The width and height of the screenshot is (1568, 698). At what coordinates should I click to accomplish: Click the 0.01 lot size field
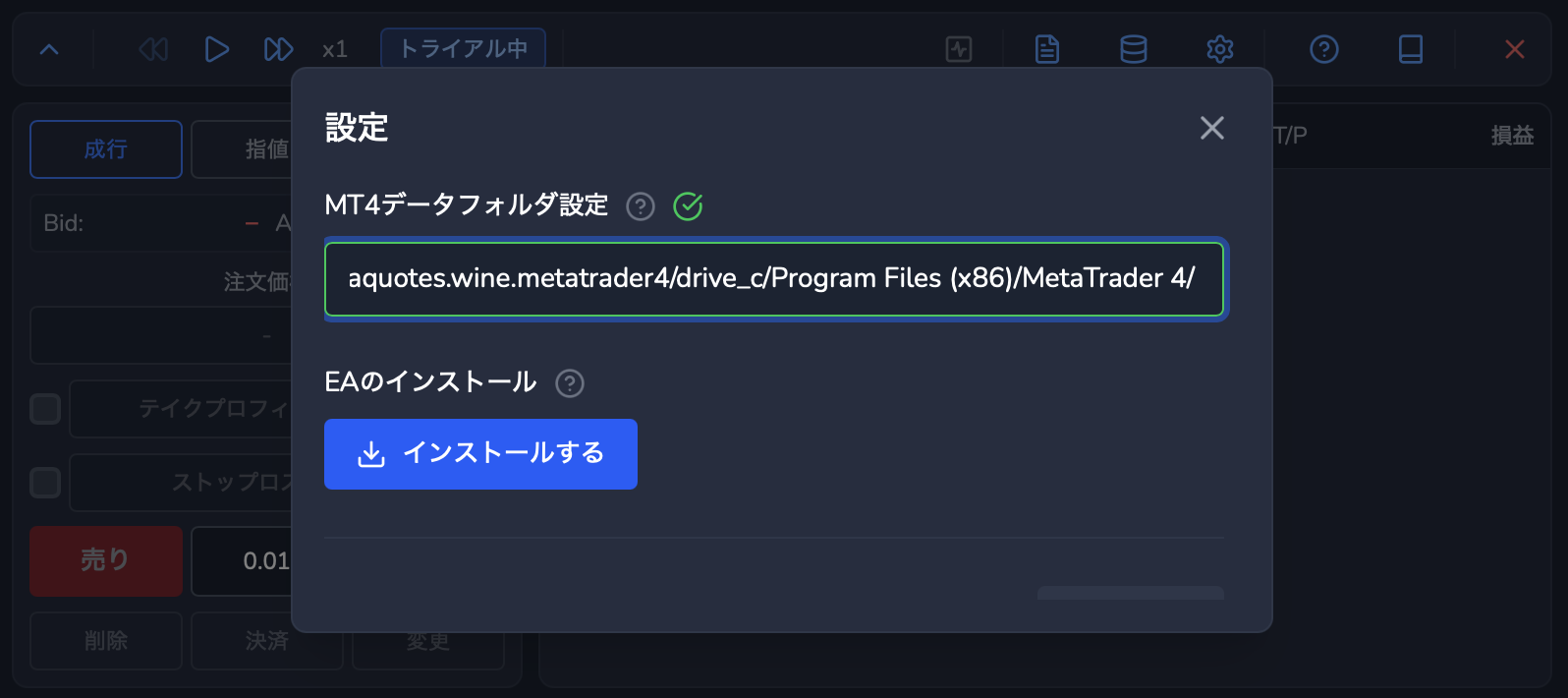pos(242,561)
